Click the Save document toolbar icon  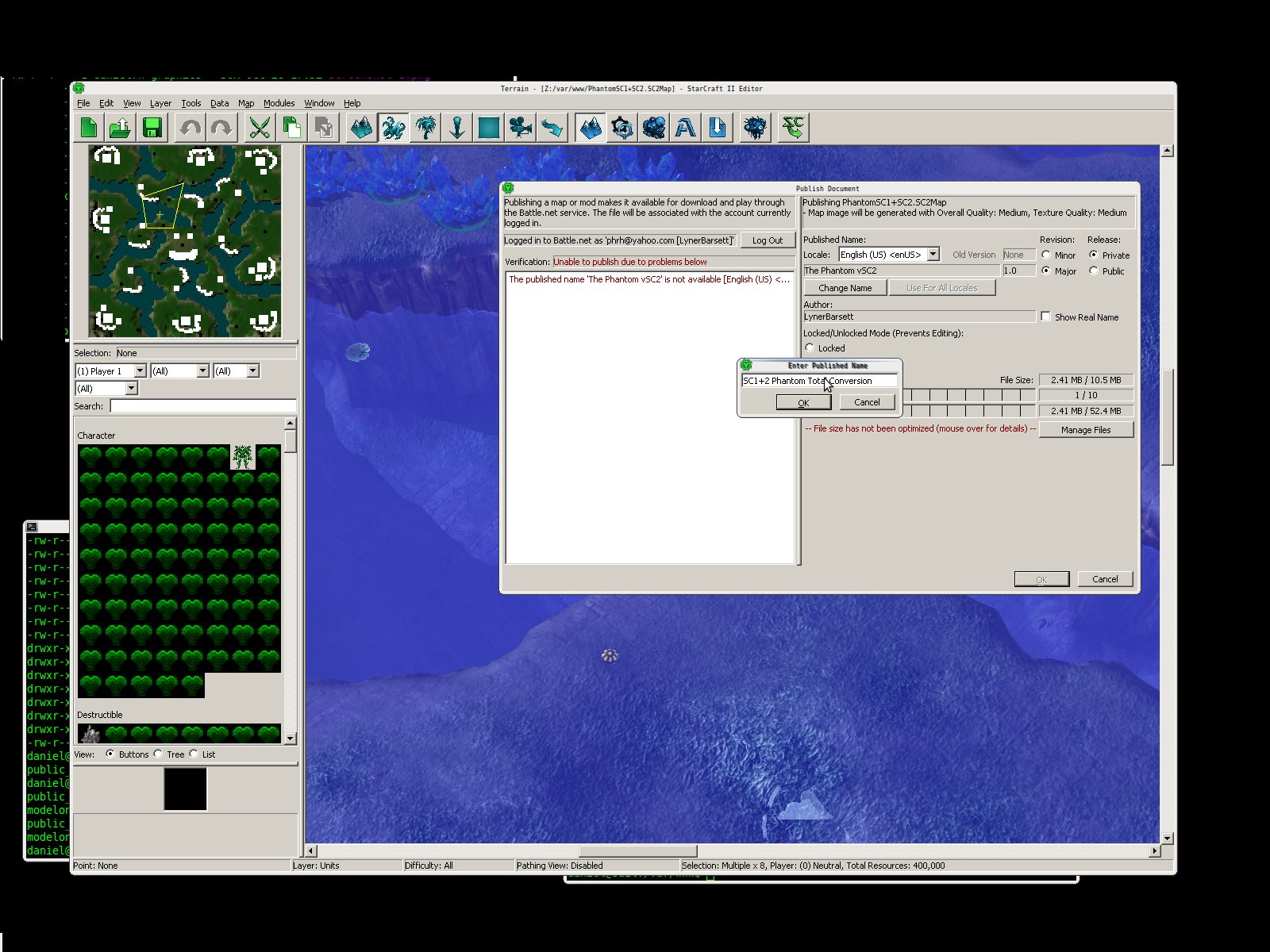pos(152,128)
